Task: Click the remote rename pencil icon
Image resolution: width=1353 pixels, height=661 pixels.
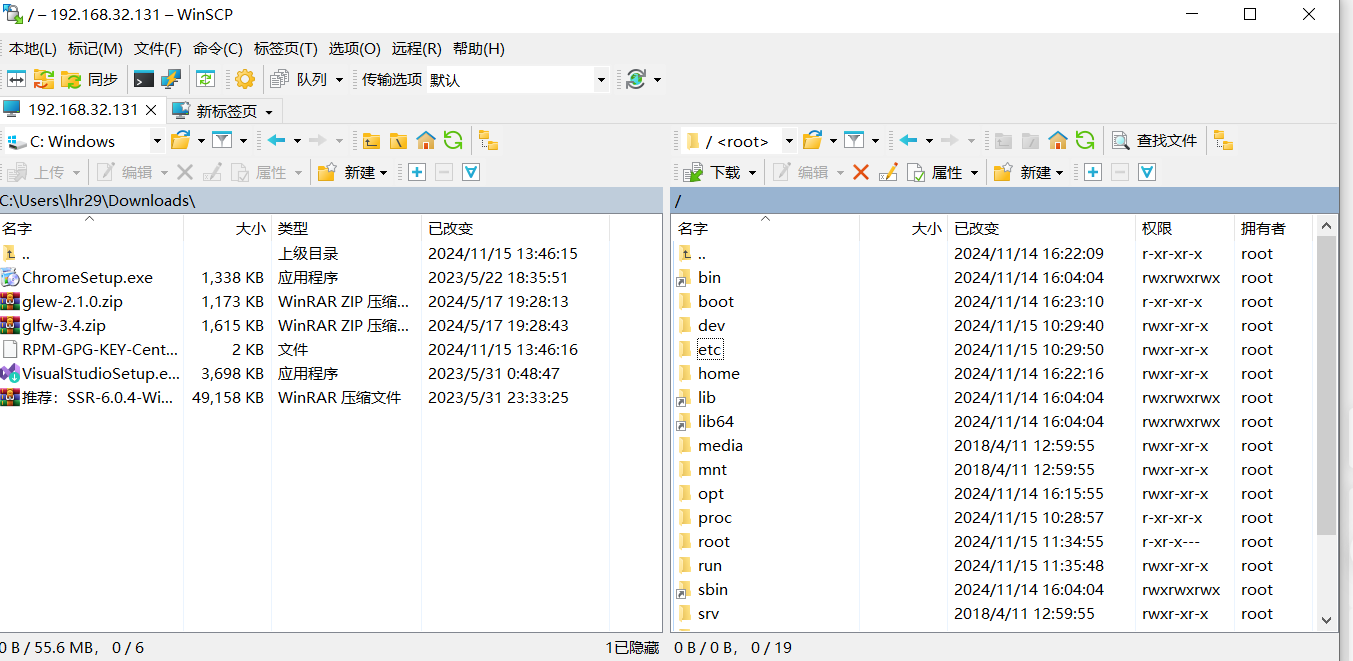Action: (888, 172)
